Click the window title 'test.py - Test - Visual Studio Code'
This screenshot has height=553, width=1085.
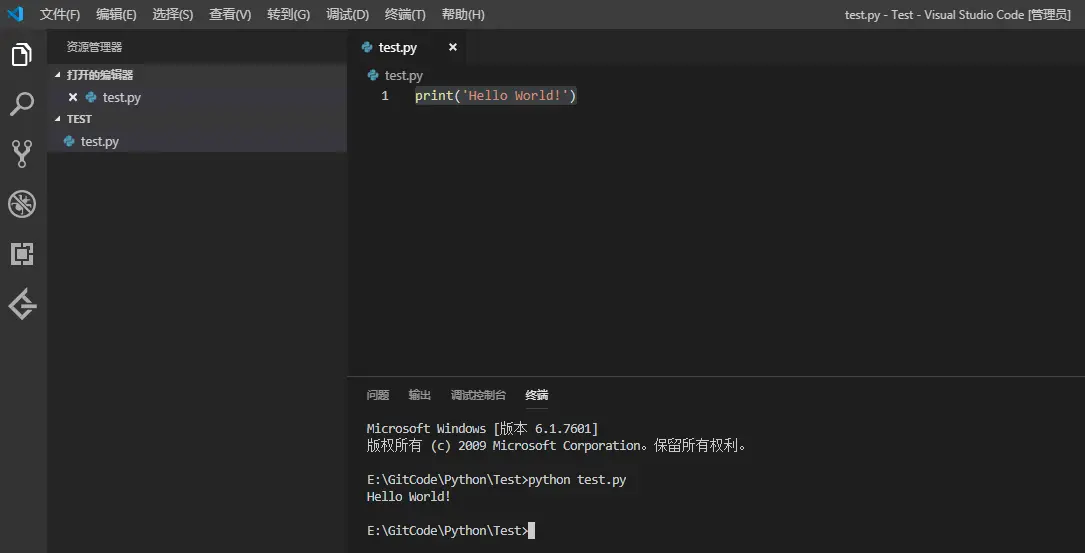click(958, 15)
